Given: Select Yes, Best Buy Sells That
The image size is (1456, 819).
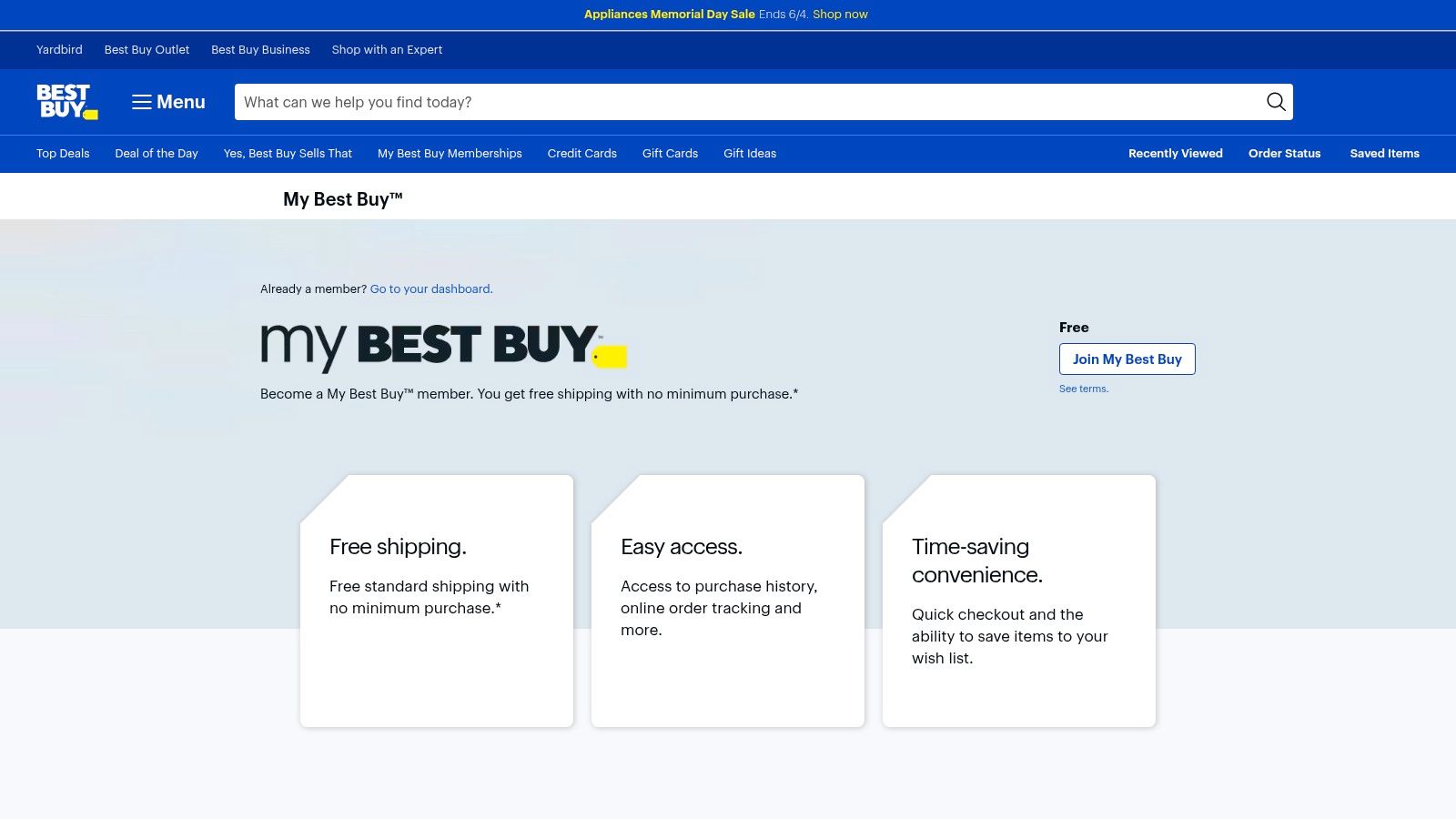Looking at the screenshot, I should tap(288, 154).
